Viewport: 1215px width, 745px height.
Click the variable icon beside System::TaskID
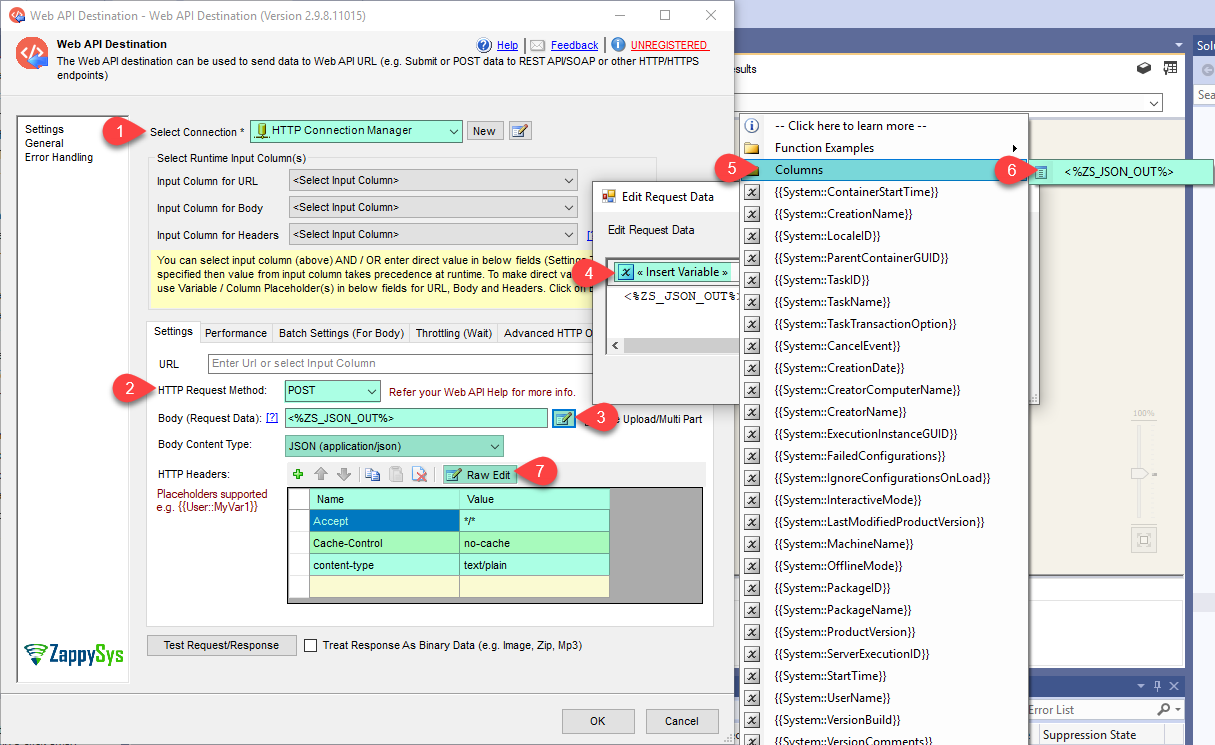click(753, 280)
